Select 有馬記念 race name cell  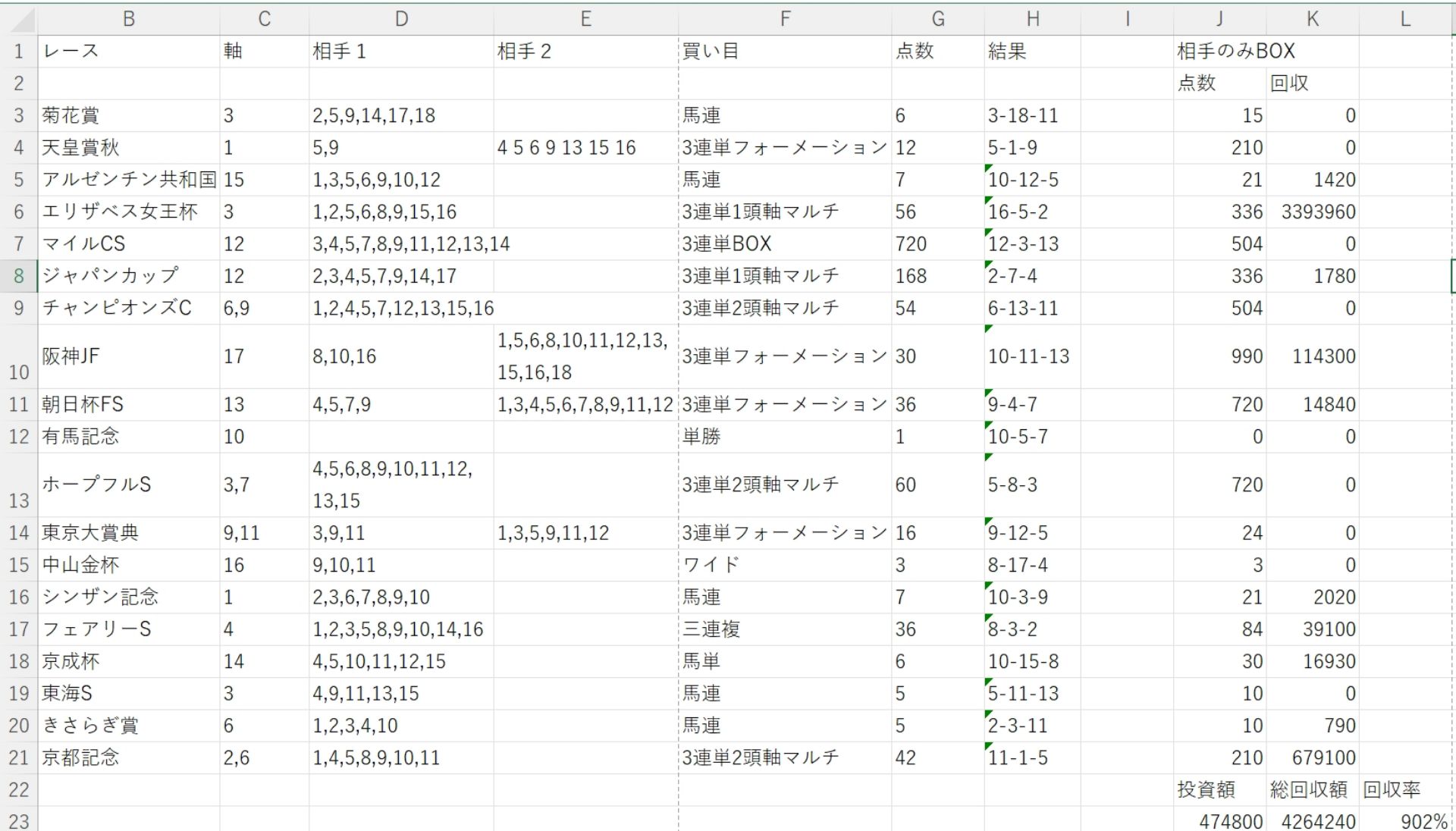click(x=81, y=437)
